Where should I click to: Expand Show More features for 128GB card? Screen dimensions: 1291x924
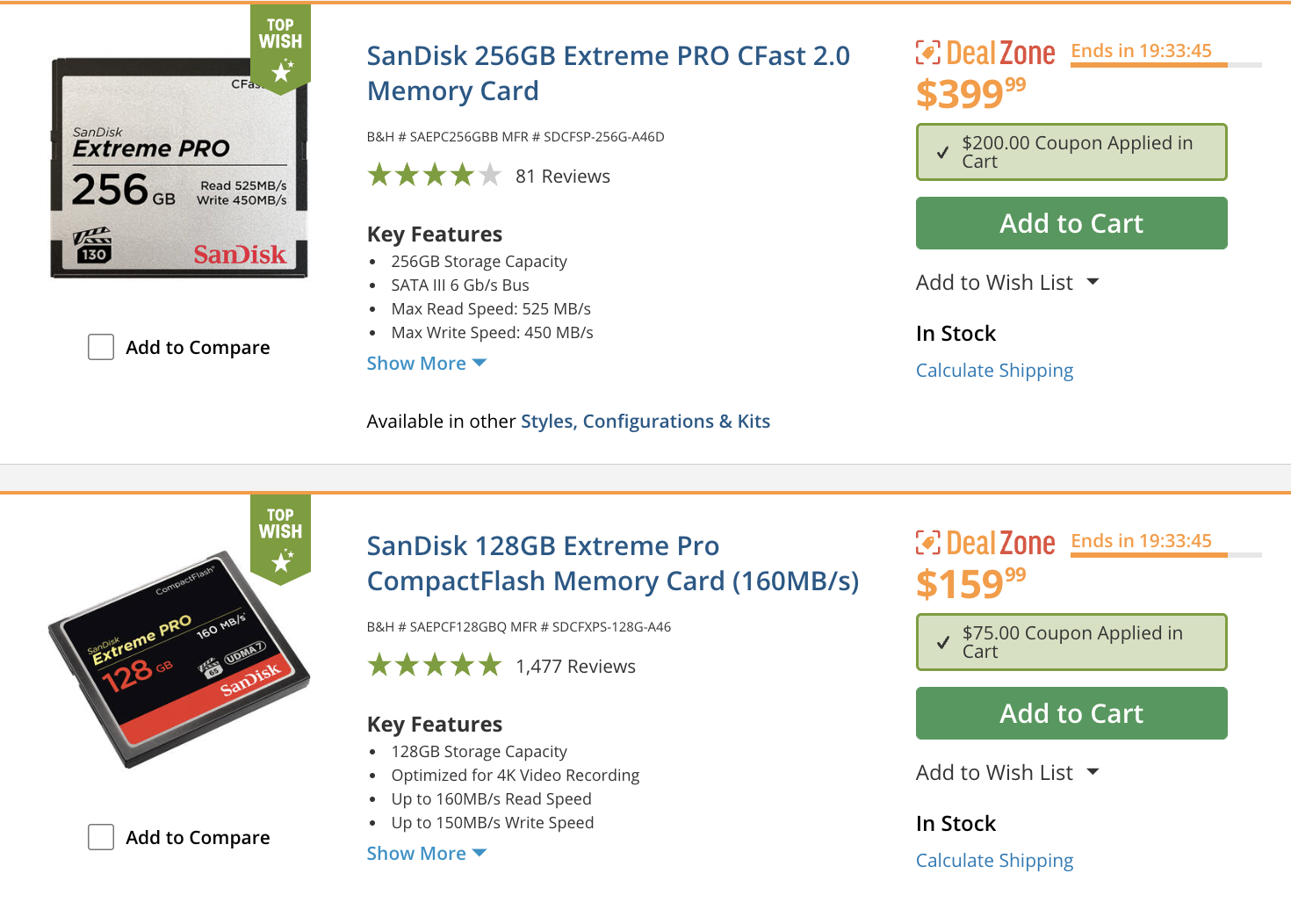tap(426, 854)
